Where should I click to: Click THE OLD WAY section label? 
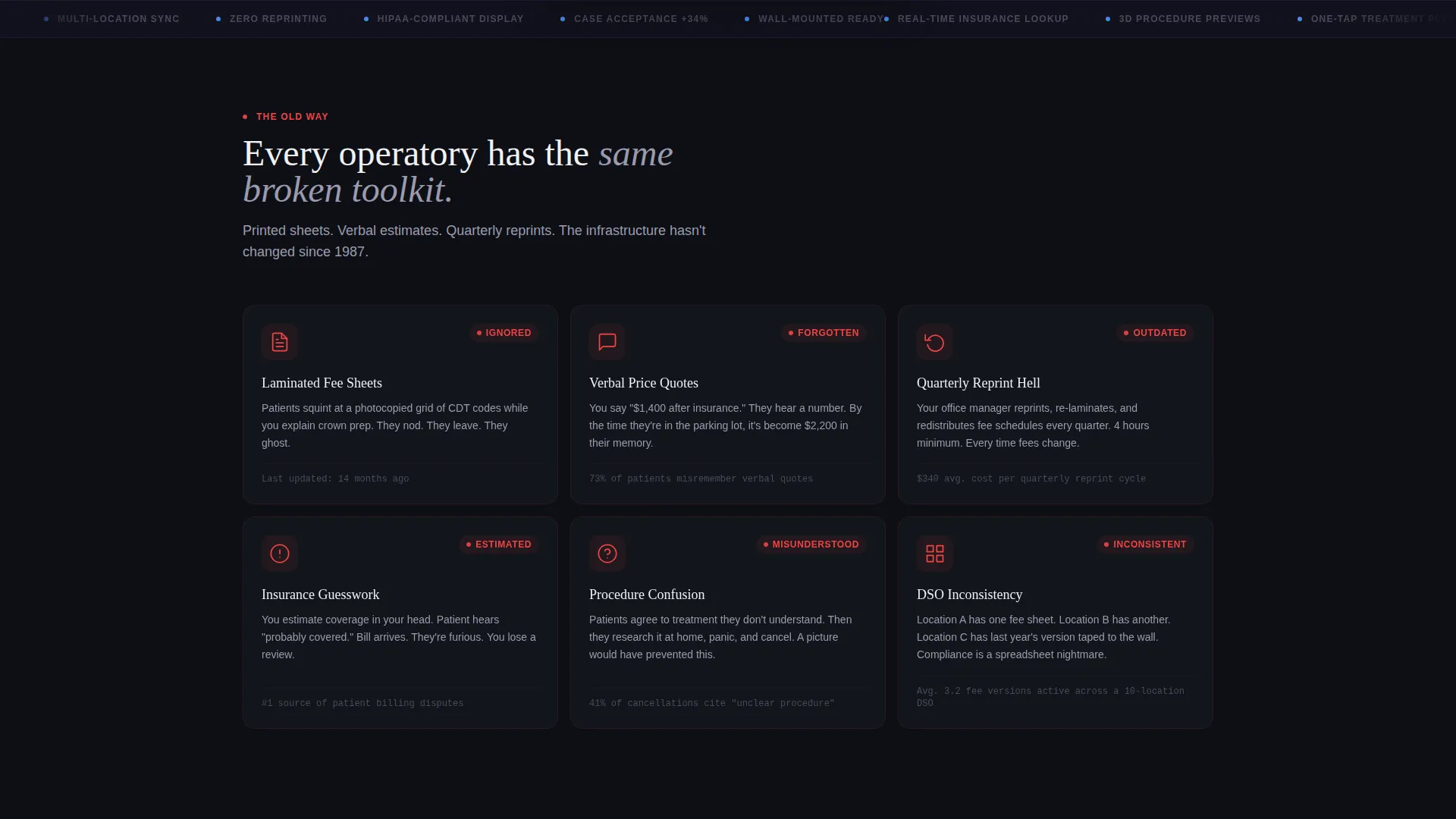coord(292,117)
